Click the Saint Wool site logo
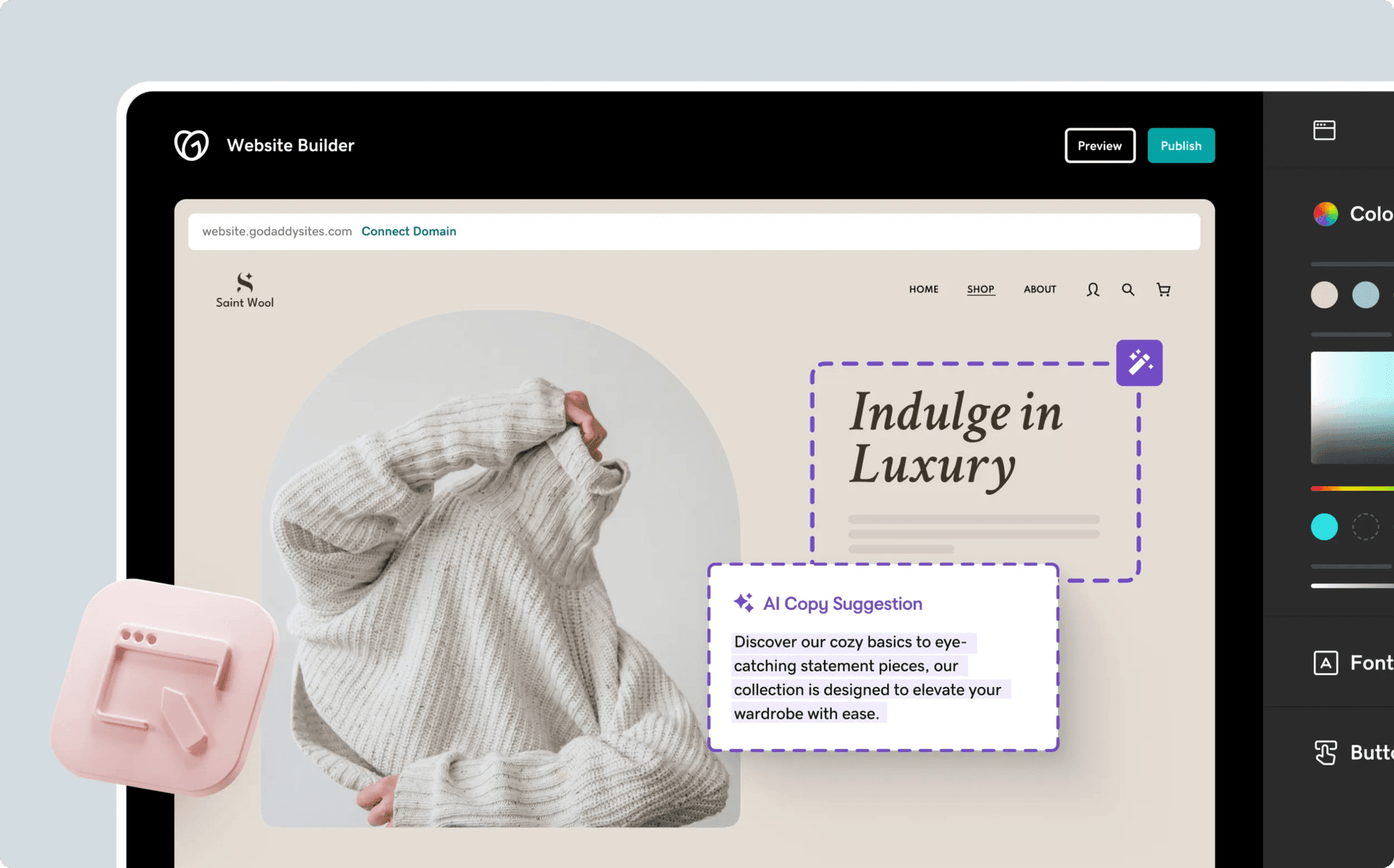The width and height of the screenshot is (1394, 868). click(244, 288)
